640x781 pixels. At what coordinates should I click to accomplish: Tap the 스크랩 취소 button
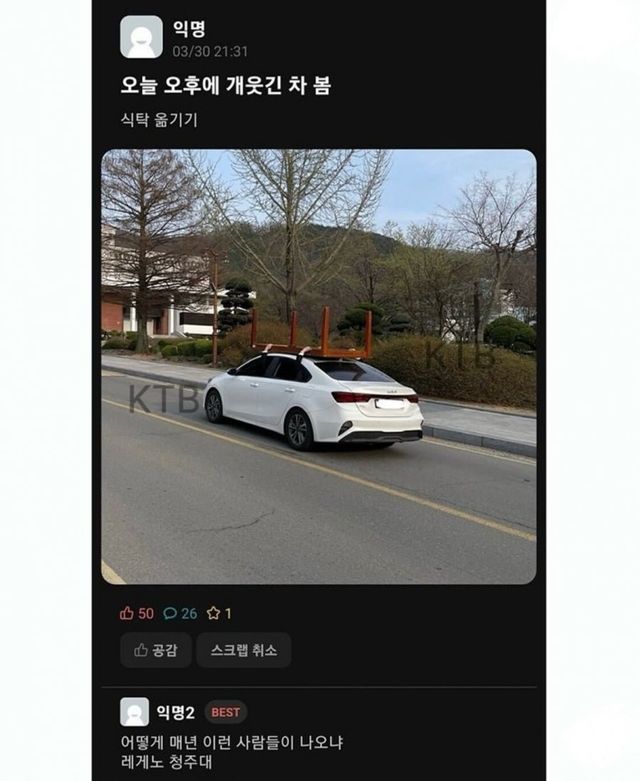point(244,650)
